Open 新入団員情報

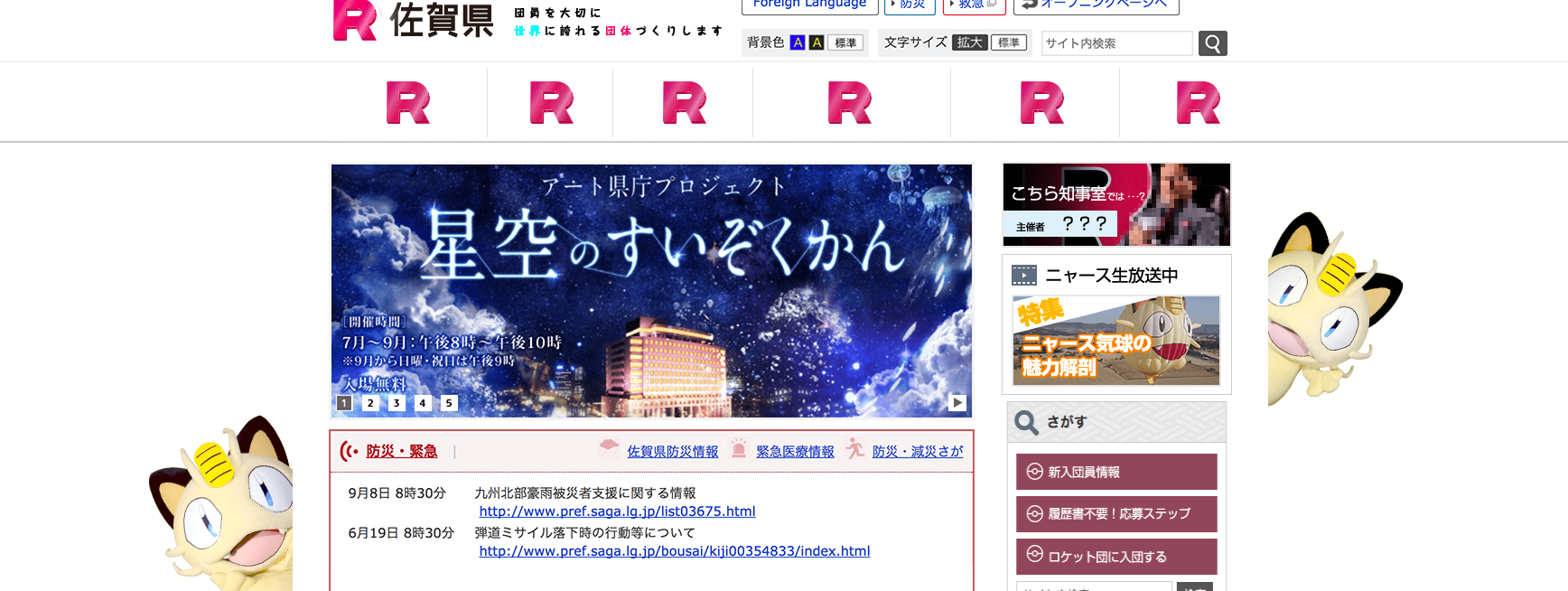click(x=1116, y=472)
